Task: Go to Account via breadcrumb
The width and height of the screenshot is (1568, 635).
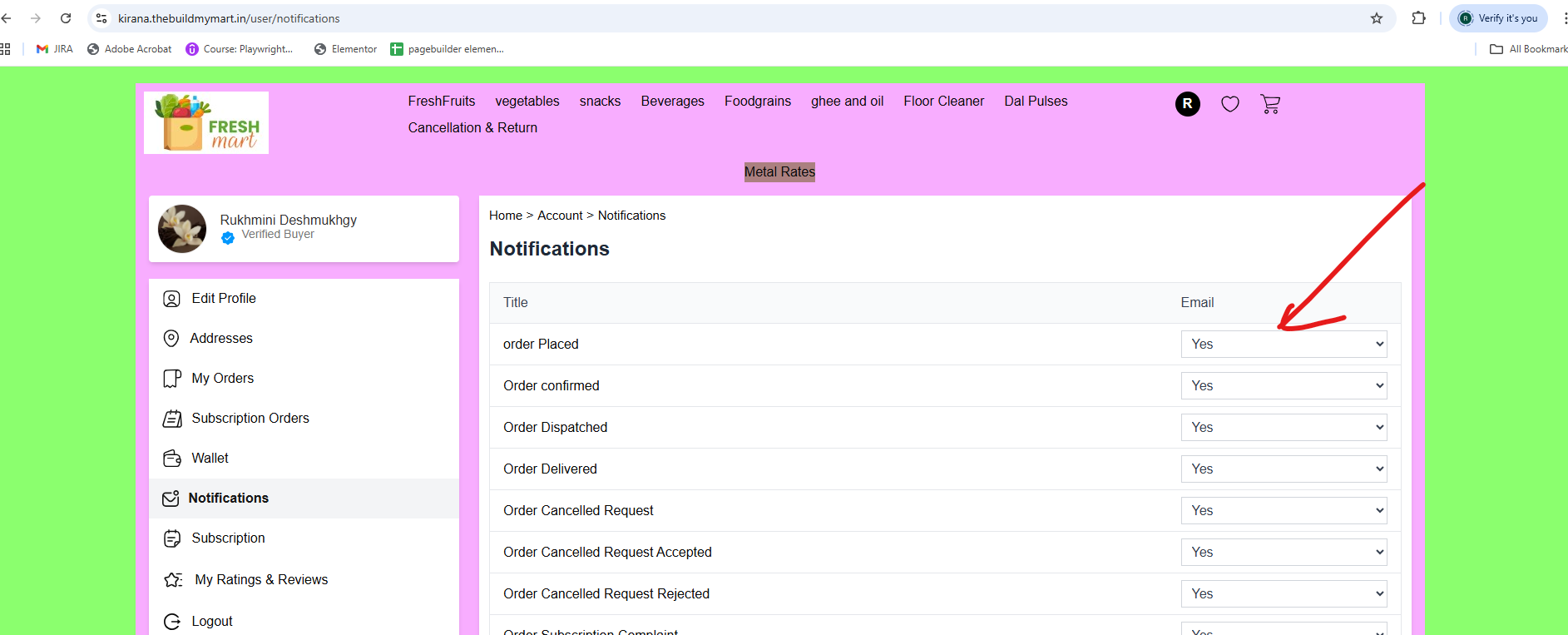Action: pyautogui.click(x=560, y=216)
